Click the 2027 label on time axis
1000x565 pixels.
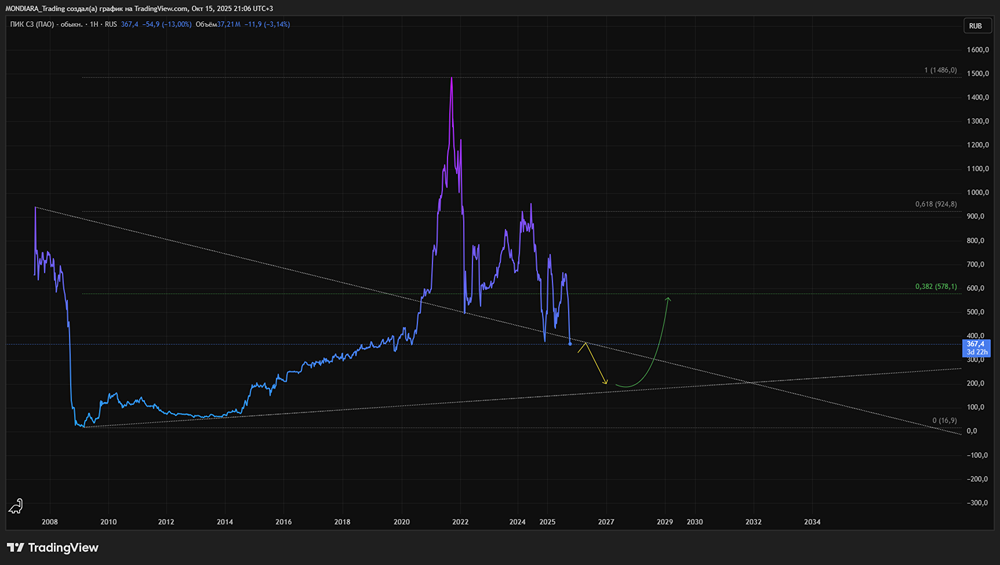(606, 522)
